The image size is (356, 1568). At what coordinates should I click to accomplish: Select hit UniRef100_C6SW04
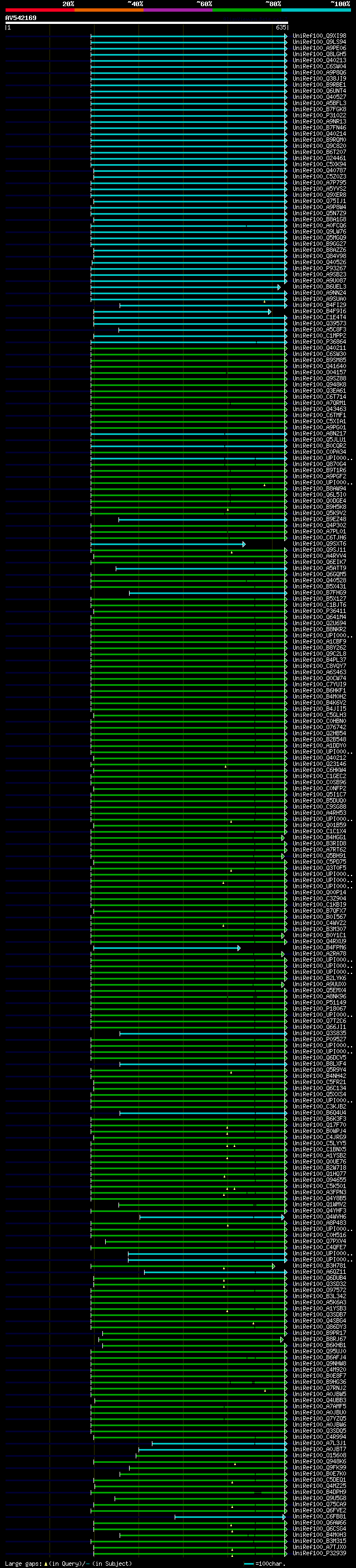pos(319,66)
